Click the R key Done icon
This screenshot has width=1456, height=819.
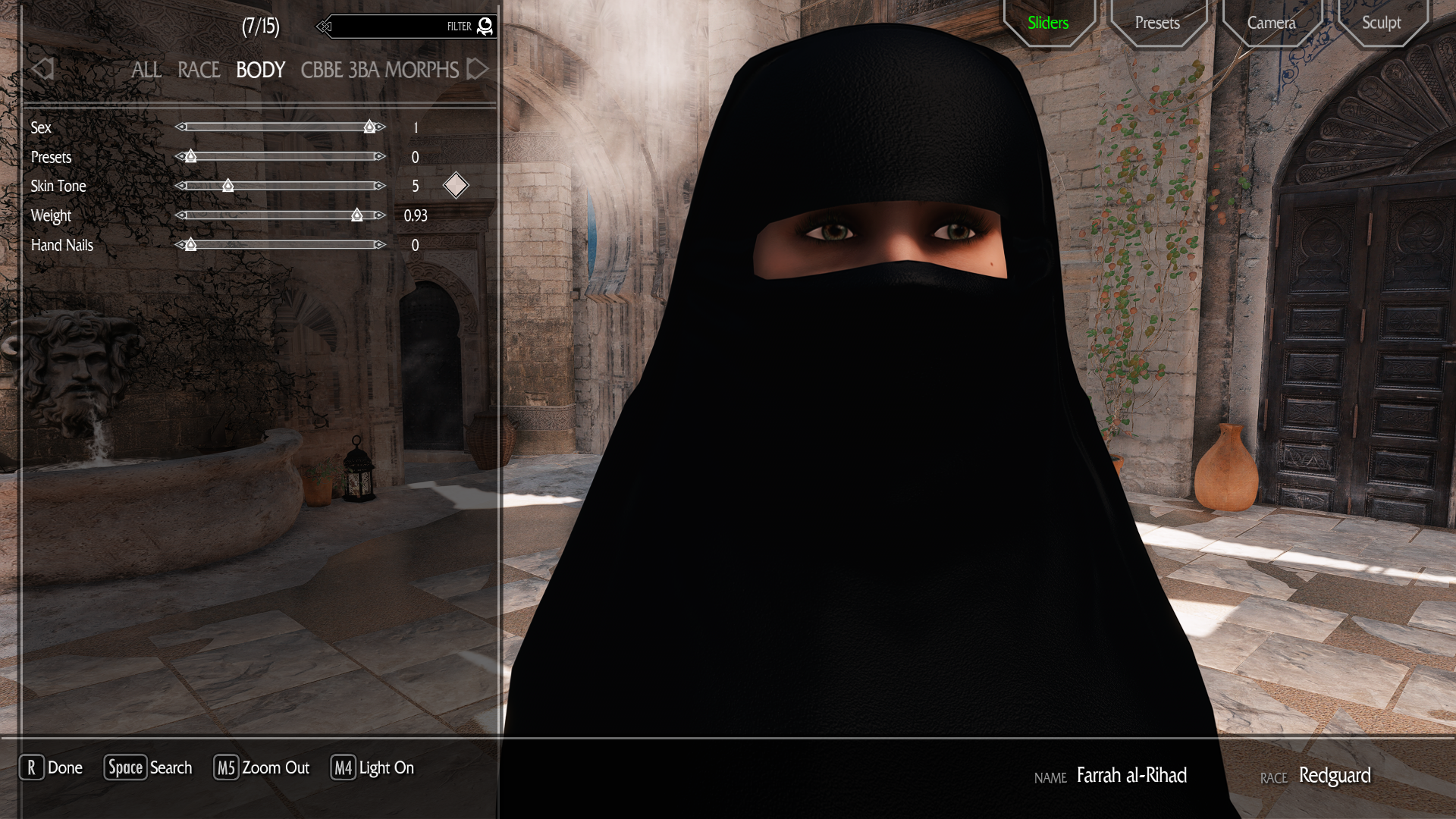tap(31, 767)
